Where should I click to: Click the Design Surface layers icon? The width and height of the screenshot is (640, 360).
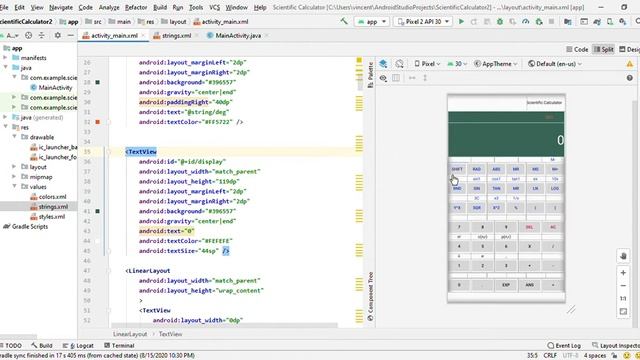383,64
